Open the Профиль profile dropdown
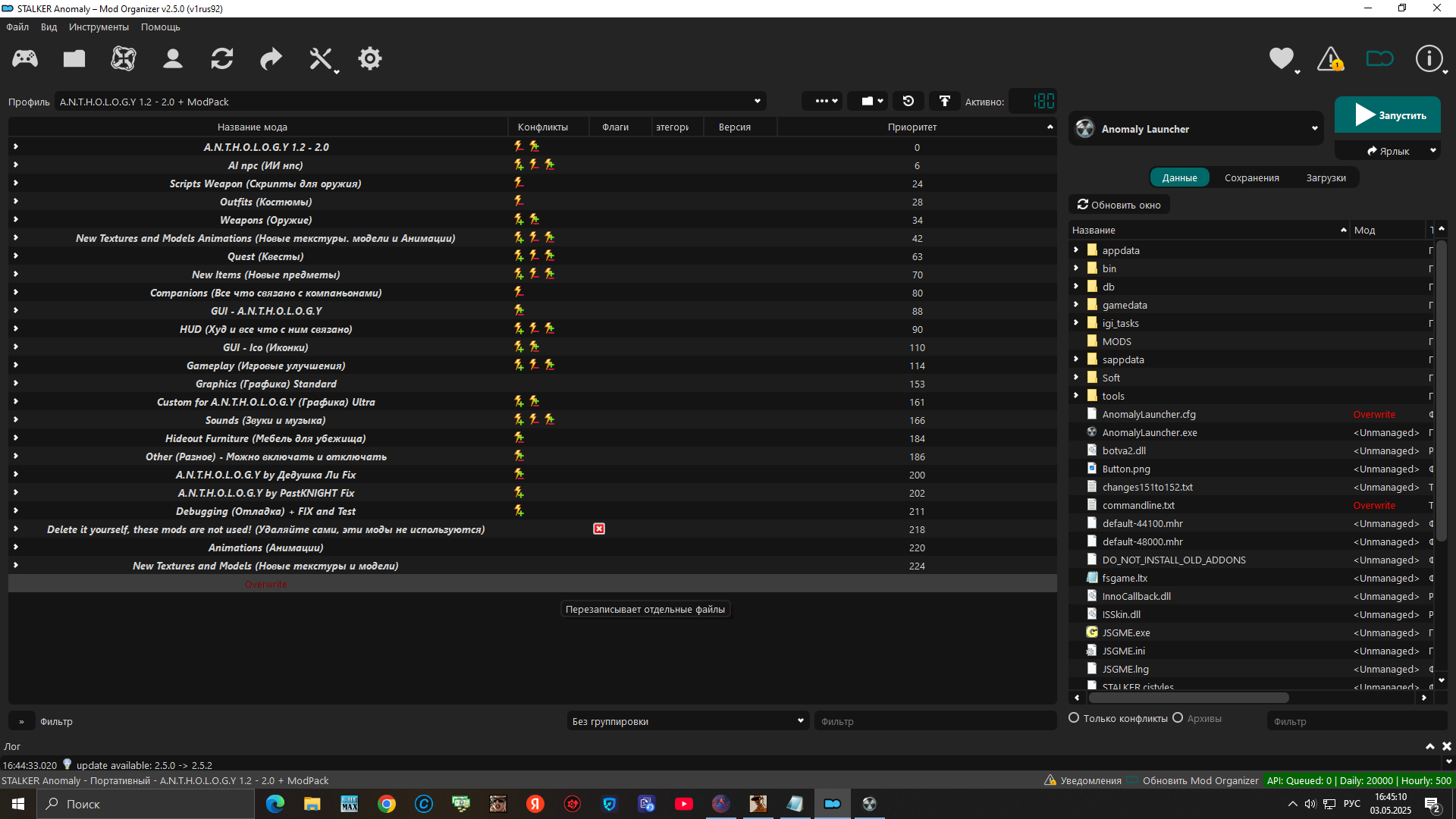 pos(409,102)
